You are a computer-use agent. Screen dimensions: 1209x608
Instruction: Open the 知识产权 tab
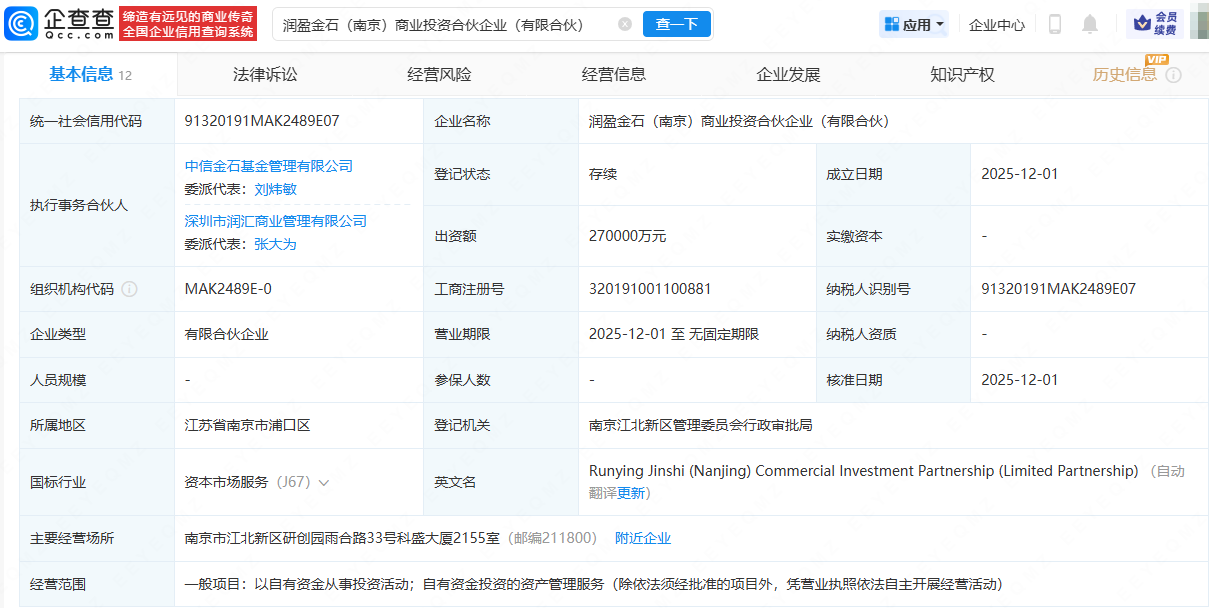click(x=962, y=75)
